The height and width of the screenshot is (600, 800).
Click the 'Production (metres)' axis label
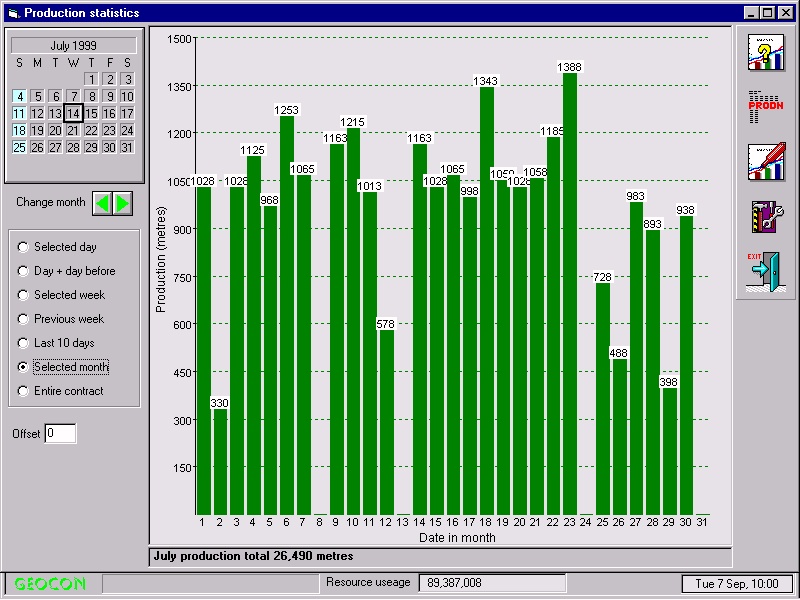(161, 259)
